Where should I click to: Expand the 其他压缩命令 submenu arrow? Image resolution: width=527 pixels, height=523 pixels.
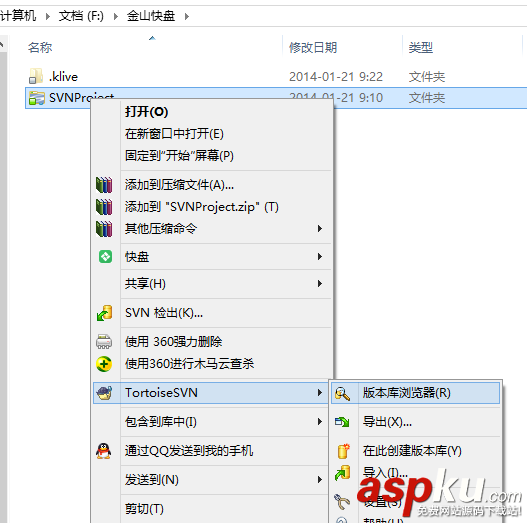[320, 229]
